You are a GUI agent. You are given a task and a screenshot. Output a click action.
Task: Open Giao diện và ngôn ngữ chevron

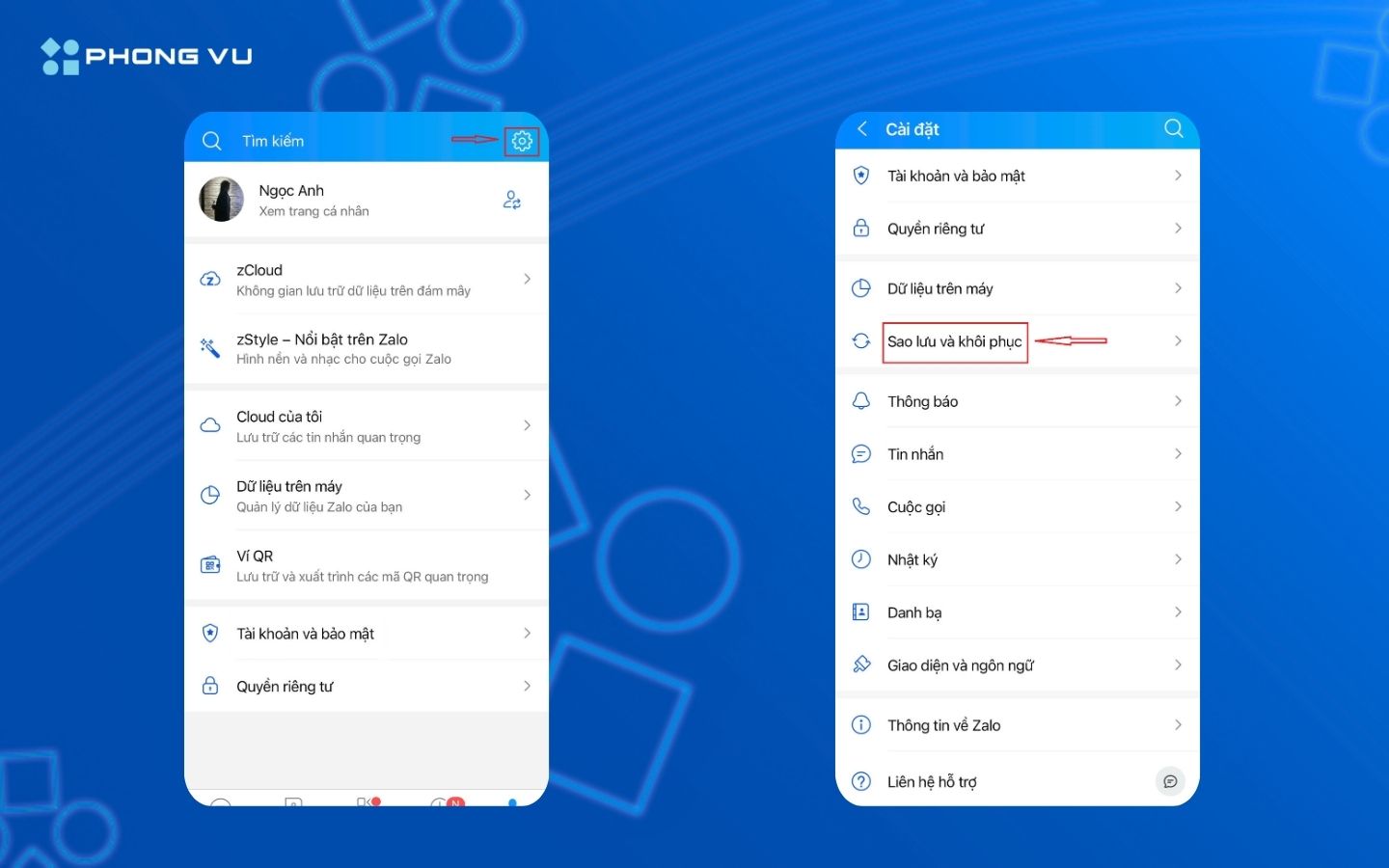click(x=1178, y=665)
